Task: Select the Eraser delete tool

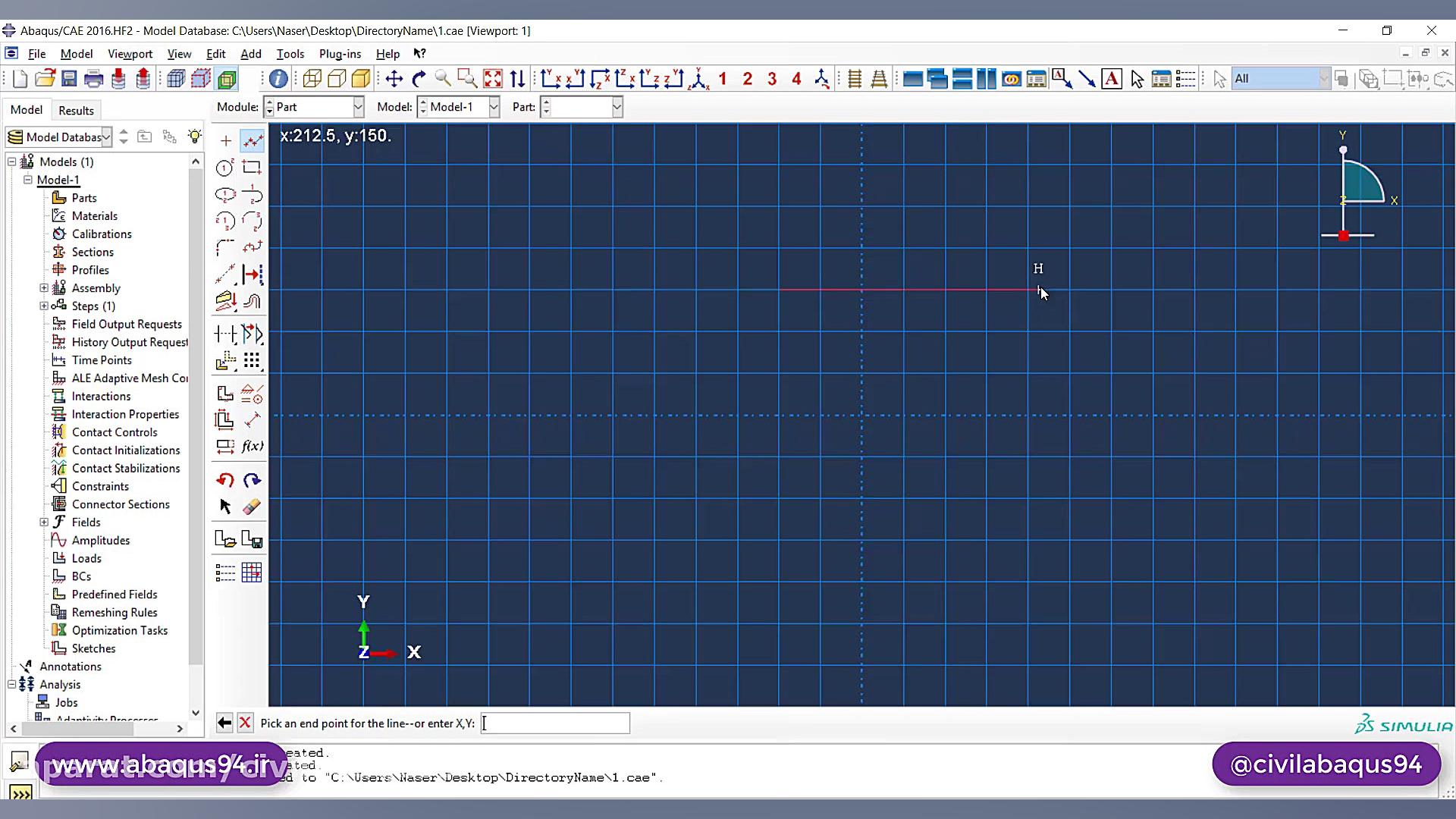Action: point(252,507)
